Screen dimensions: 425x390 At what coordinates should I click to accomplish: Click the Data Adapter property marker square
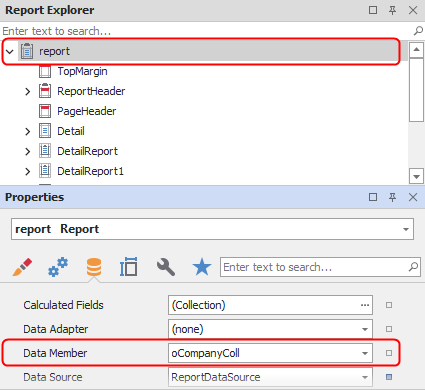[389, 329]
